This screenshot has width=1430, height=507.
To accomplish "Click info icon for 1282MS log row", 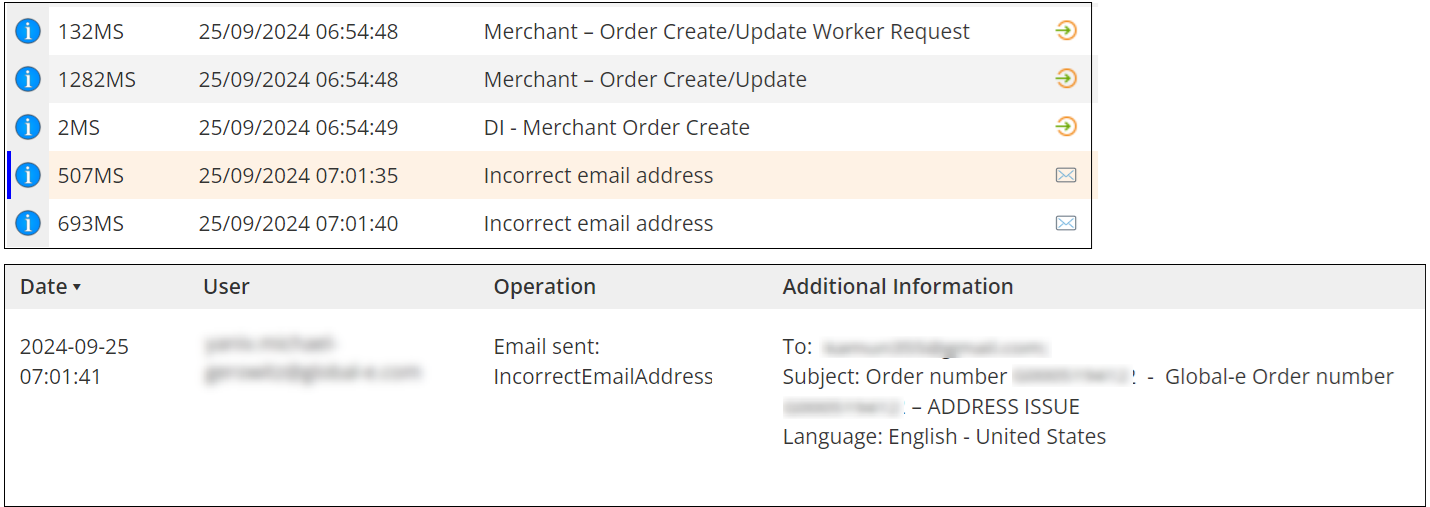I will [28, 79].
